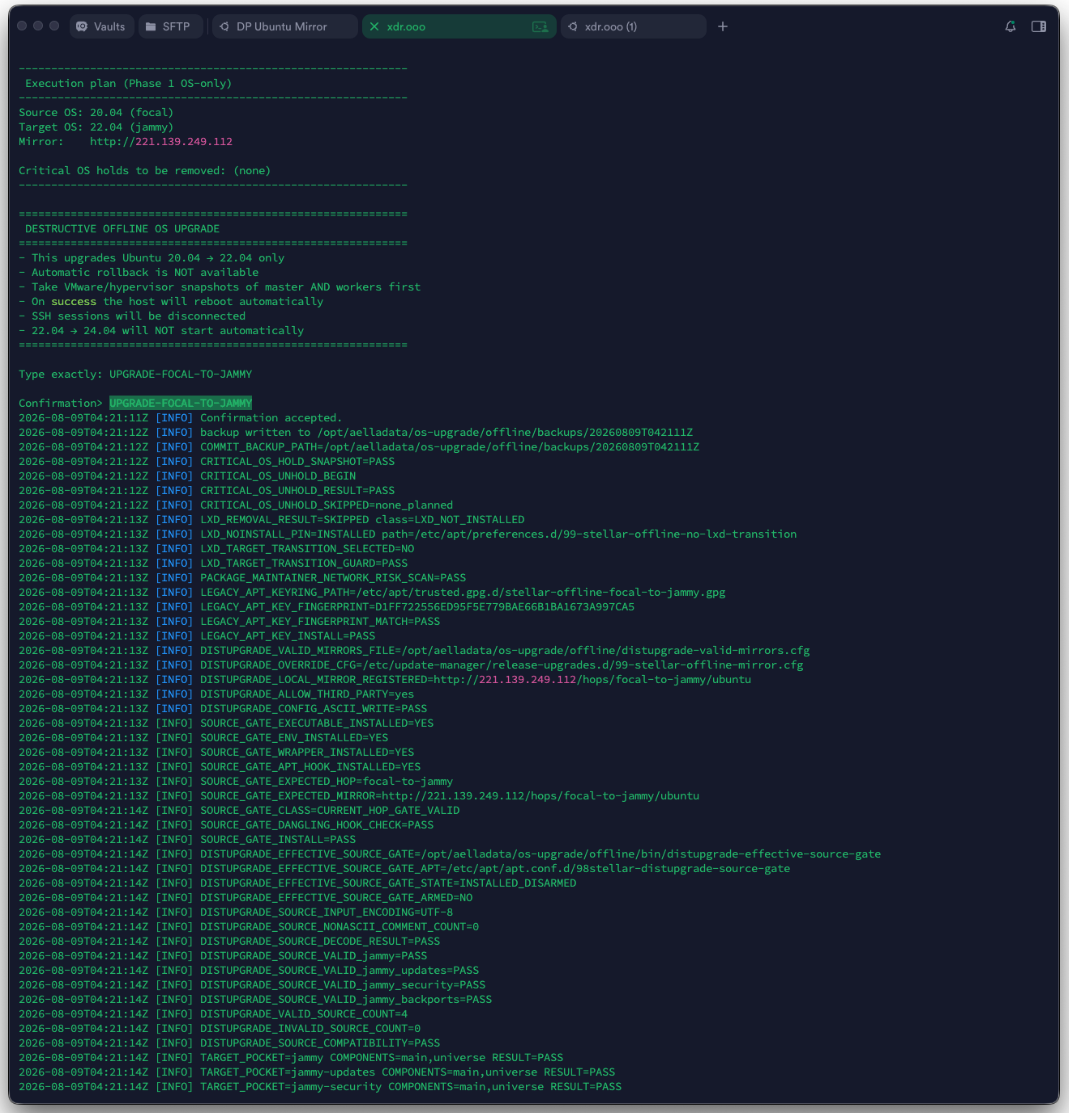Open a new tab with plus button
Screen dimensions: 1069x1113
(x=723, y=26)
